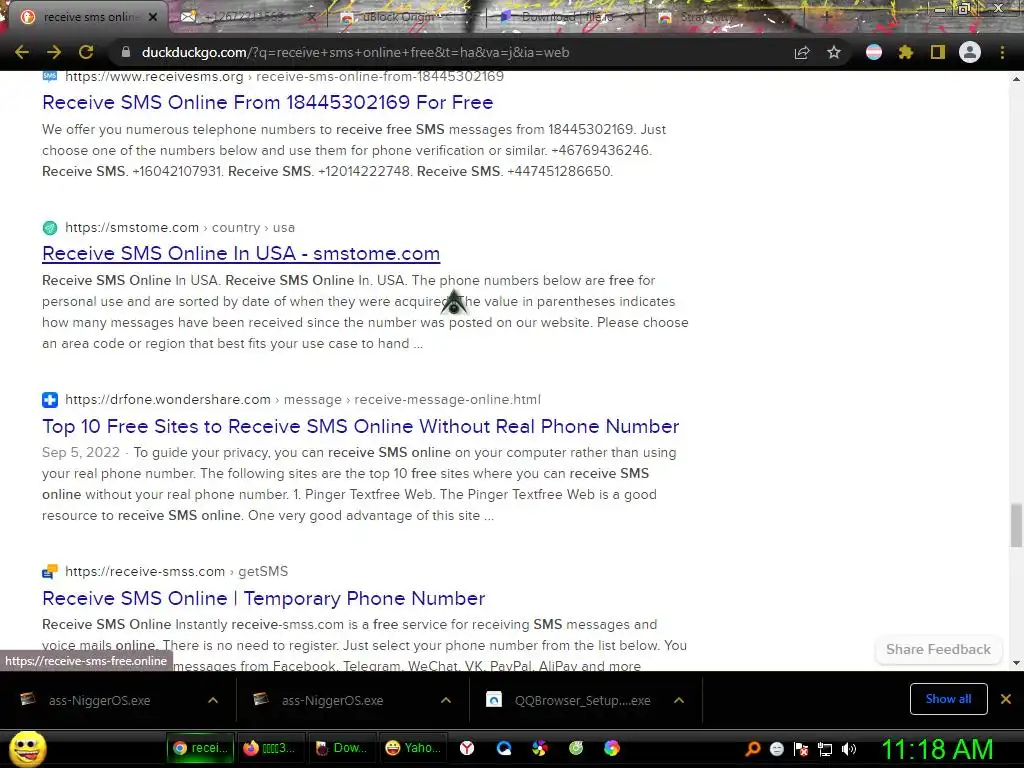
Task: Click the smstome.com green favicon
Action: (50, 228)
